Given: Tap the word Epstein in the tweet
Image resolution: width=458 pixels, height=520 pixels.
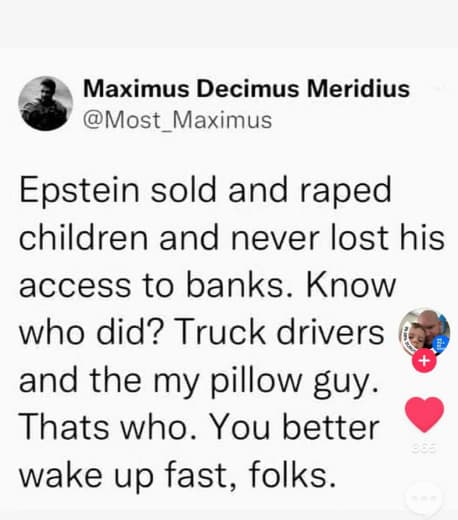Looking at the screenshot, I should click(x=79, y=190).
